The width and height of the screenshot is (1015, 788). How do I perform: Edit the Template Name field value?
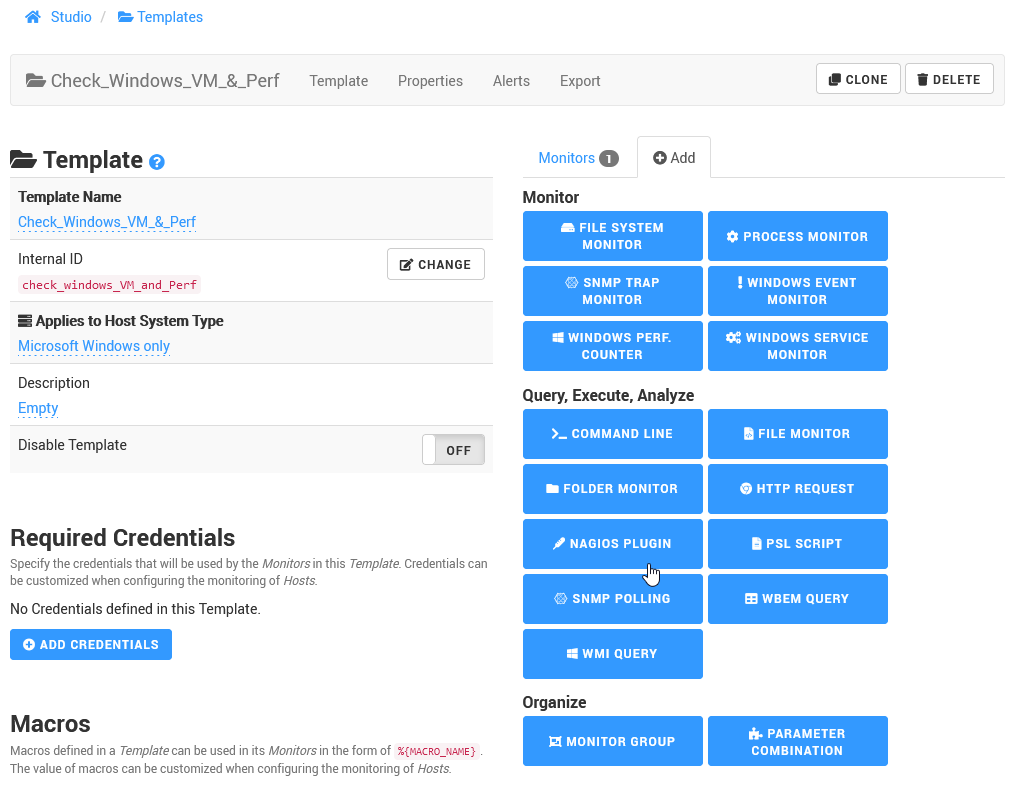107,222
